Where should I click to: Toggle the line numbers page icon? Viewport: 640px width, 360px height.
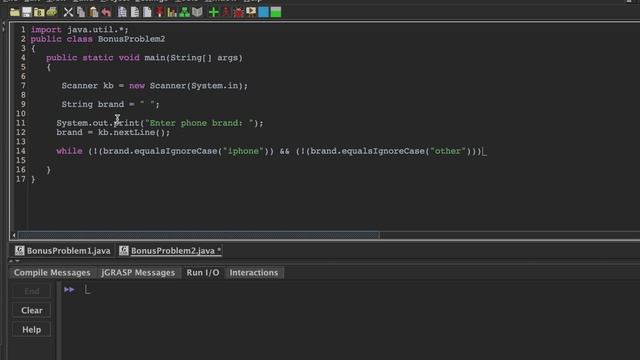tap(147, 12)
